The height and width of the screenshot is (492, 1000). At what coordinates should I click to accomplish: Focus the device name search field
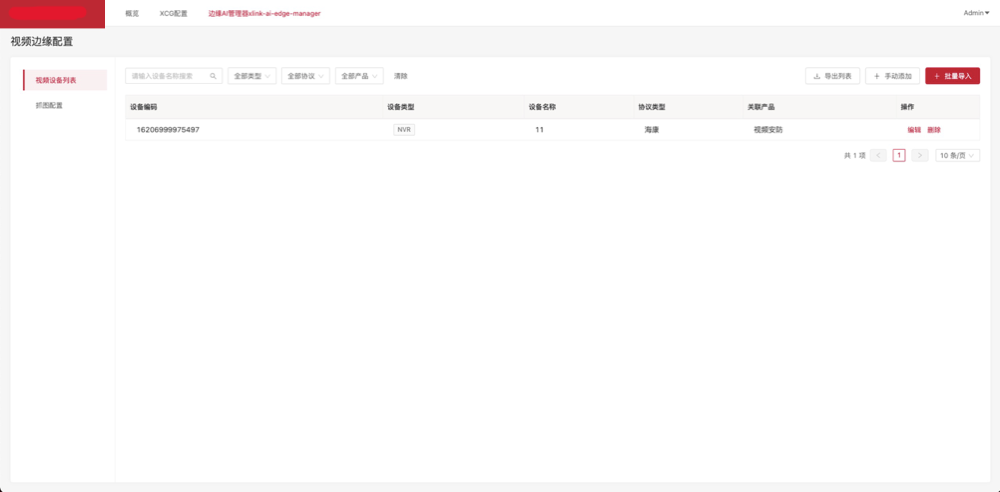(x=168, y=76)
